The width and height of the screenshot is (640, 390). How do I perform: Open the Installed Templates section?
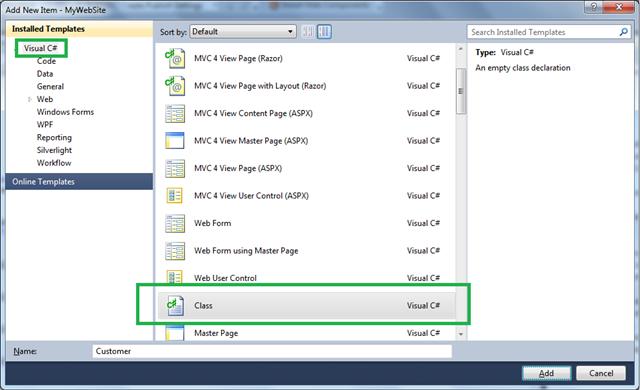click(x=79, y=29)
